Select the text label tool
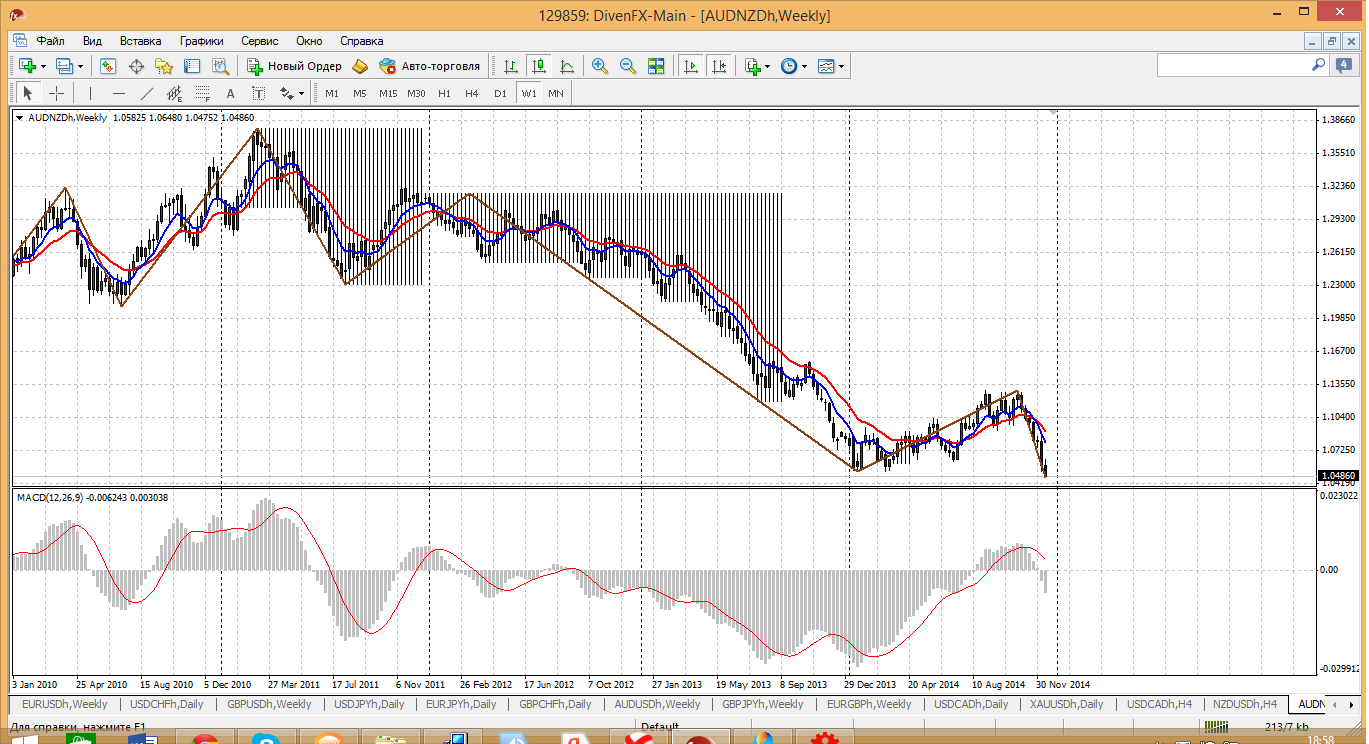The image size is (1369, 744). 258,93
